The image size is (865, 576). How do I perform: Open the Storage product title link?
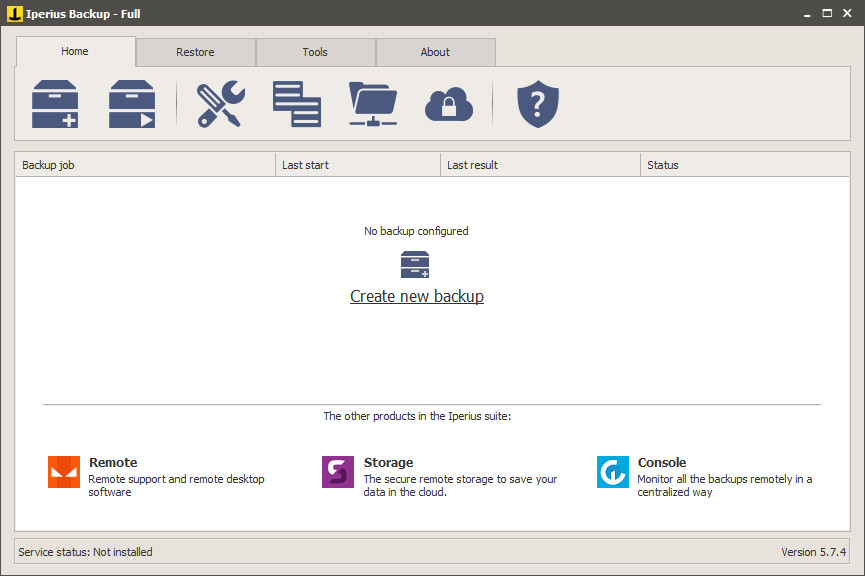pyautogui.click(x=388, y=462)
